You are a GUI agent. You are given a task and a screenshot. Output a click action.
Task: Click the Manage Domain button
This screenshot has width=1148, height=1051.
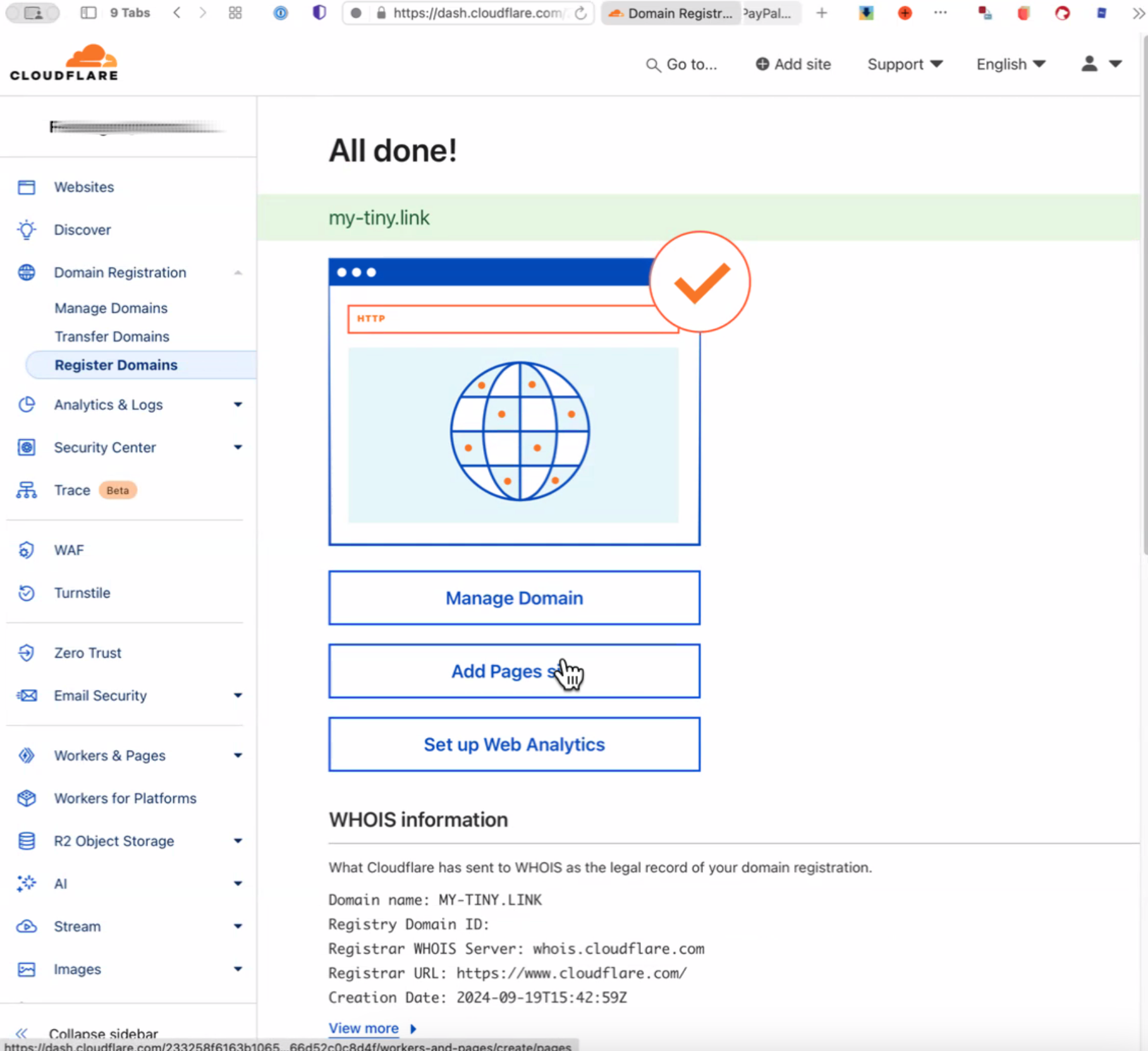514,598
